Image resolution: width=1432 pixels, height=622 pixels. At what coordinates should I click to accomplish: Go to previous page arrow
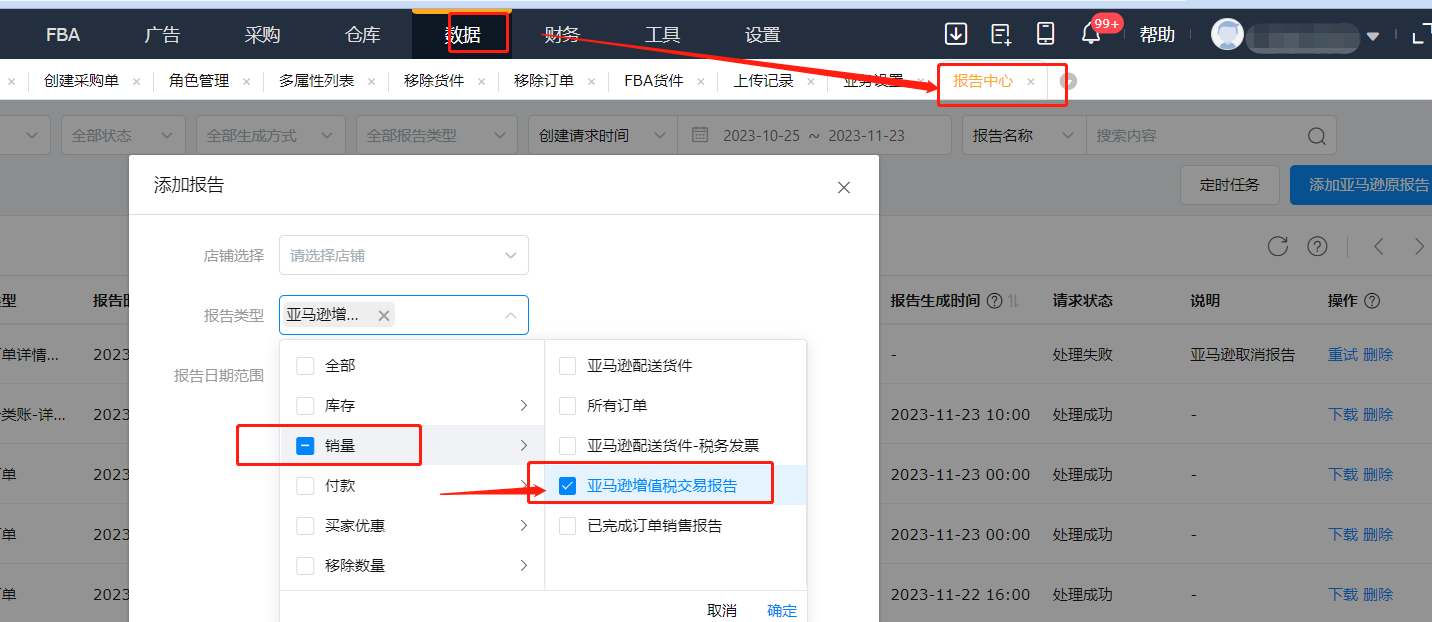coord(1378,246)
